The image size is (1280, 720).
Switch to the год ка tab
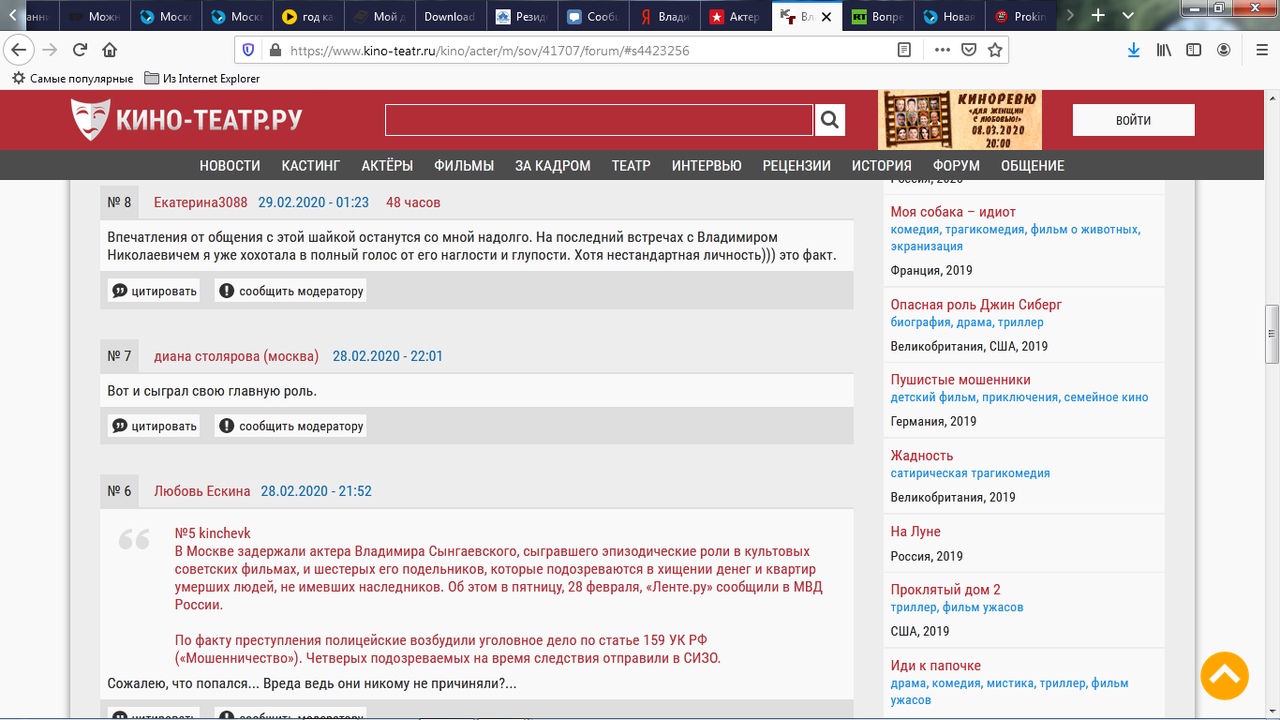pos(307,17)
